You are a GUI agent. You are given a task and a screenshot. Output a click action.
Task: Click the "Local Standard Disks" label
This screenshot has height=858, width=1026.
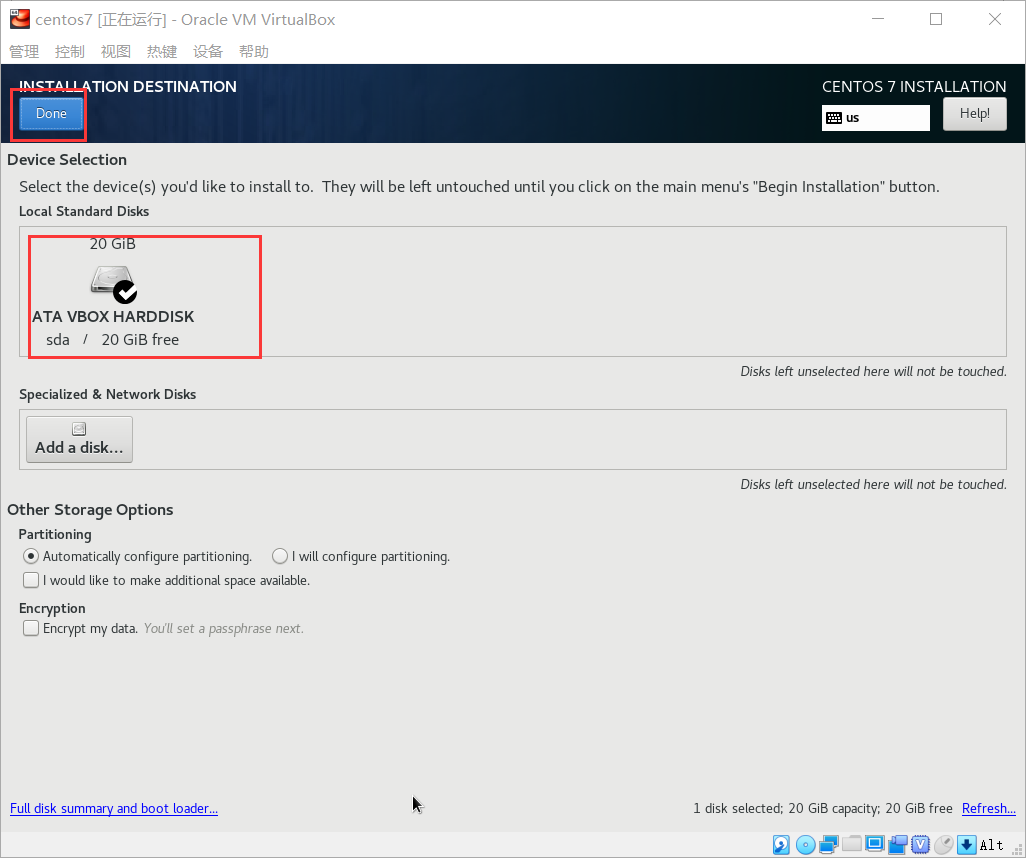coord(84,211)
